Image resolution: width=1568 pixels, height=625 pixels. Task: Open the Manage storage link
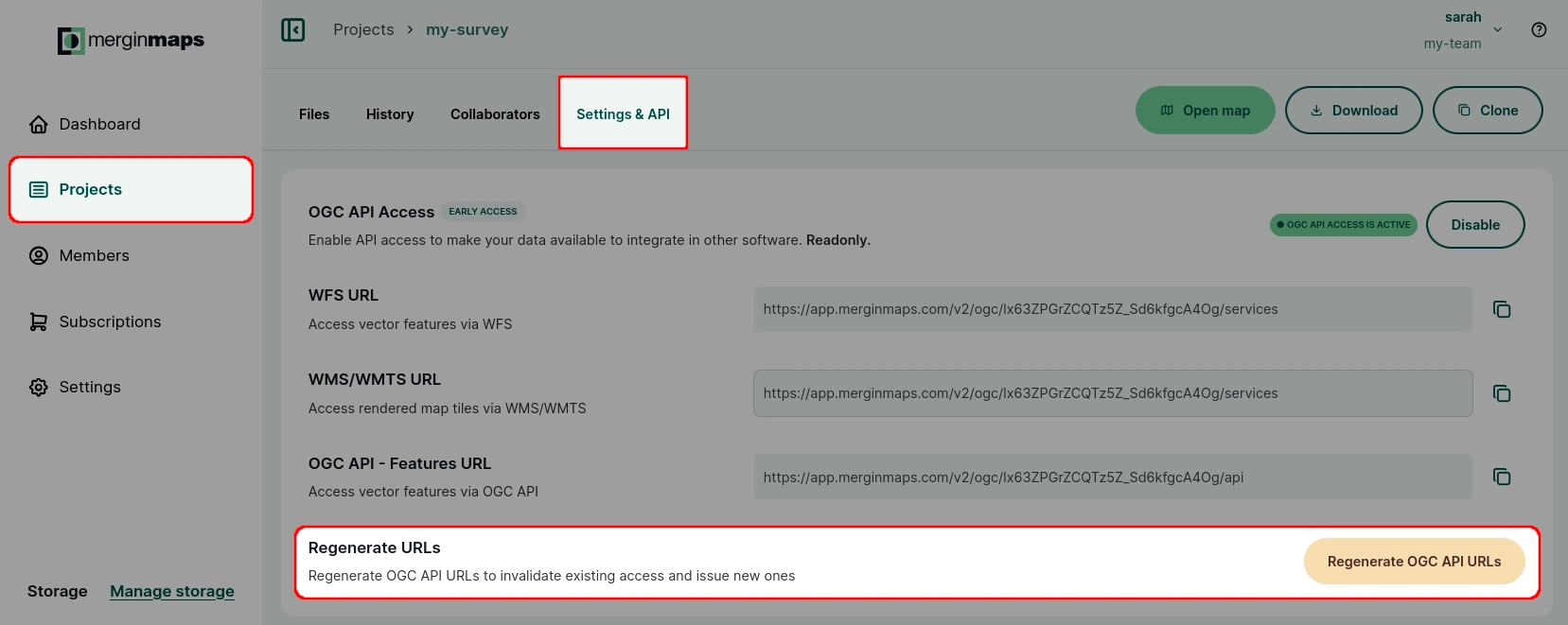pyautogui.click(x=172, y=591)
